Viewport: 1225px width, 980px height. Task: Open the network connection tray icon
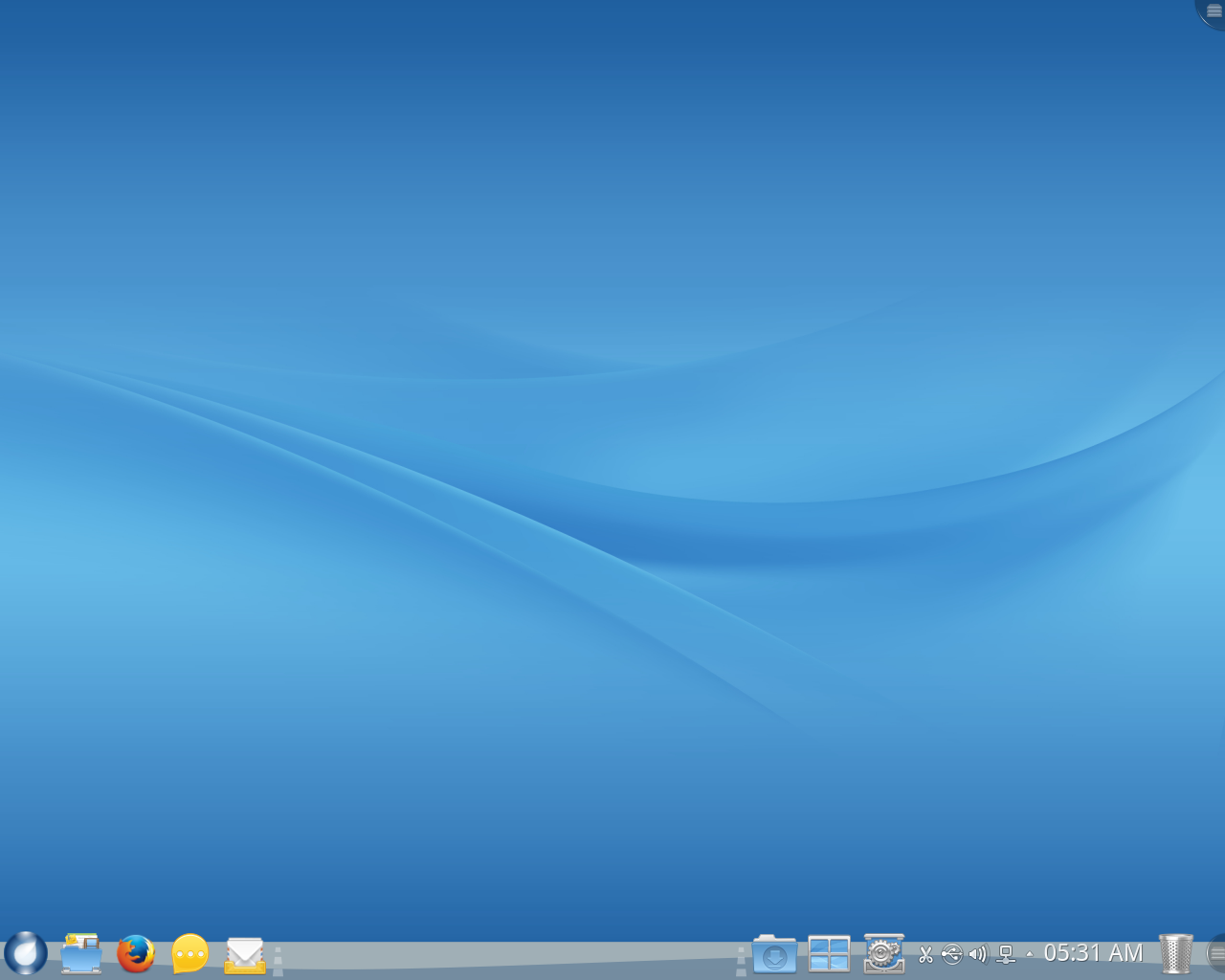pos(1005,954)
